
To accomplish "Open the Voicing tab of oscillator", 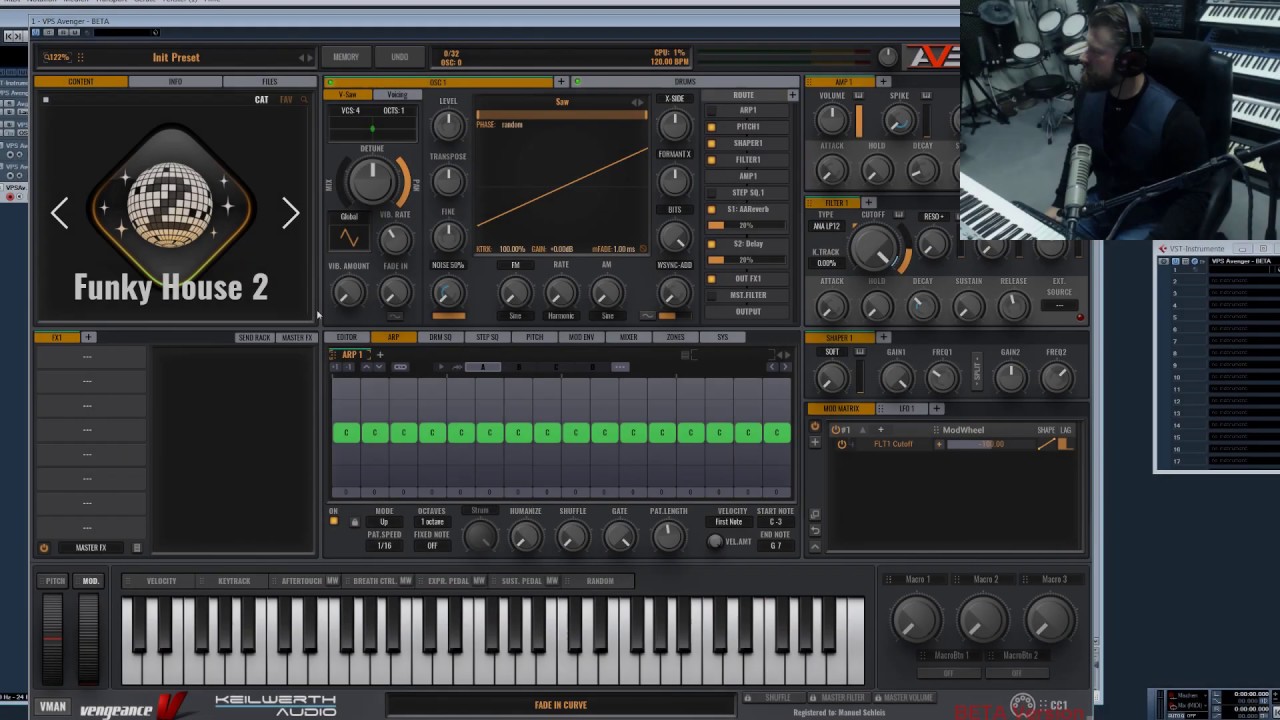I will pyautogui.click(x=397, y=95).
